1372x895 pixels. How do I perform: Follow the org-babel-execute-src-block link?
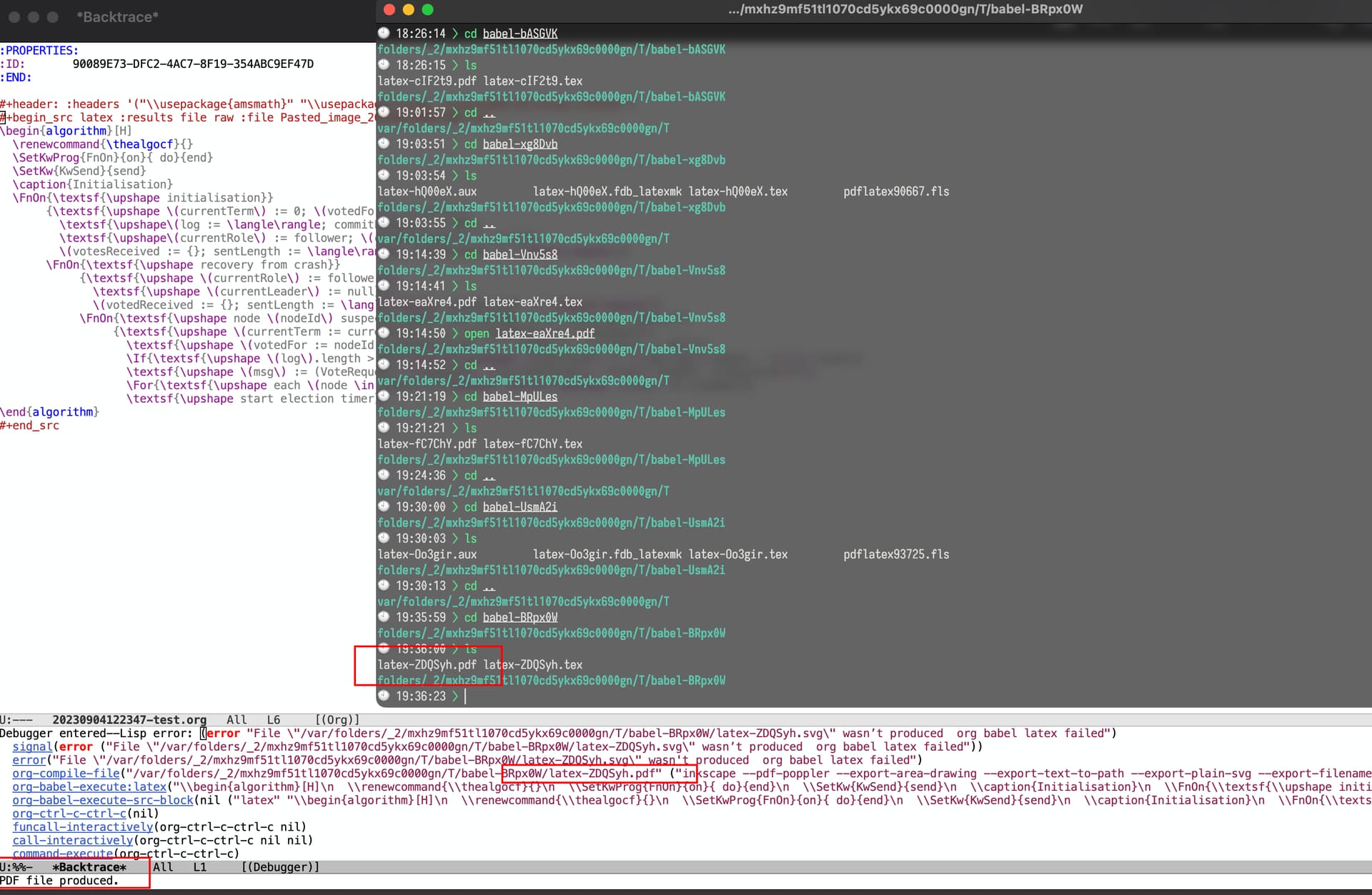[x=102, y=801]
